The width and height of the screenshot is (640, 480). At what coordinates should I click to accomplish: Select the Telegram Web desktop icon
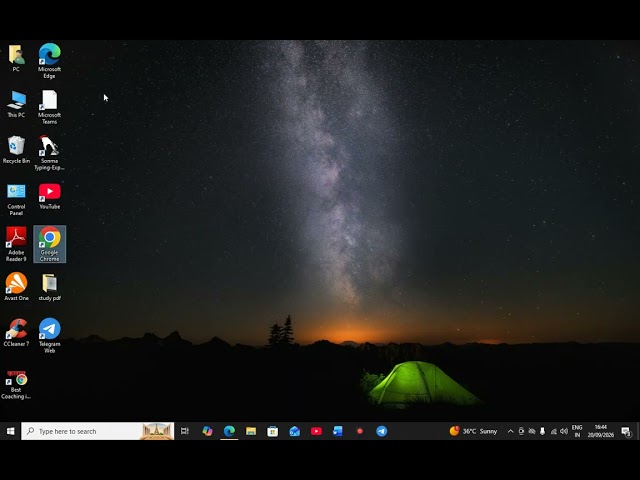pyautogui.click(x=49, y=336)
